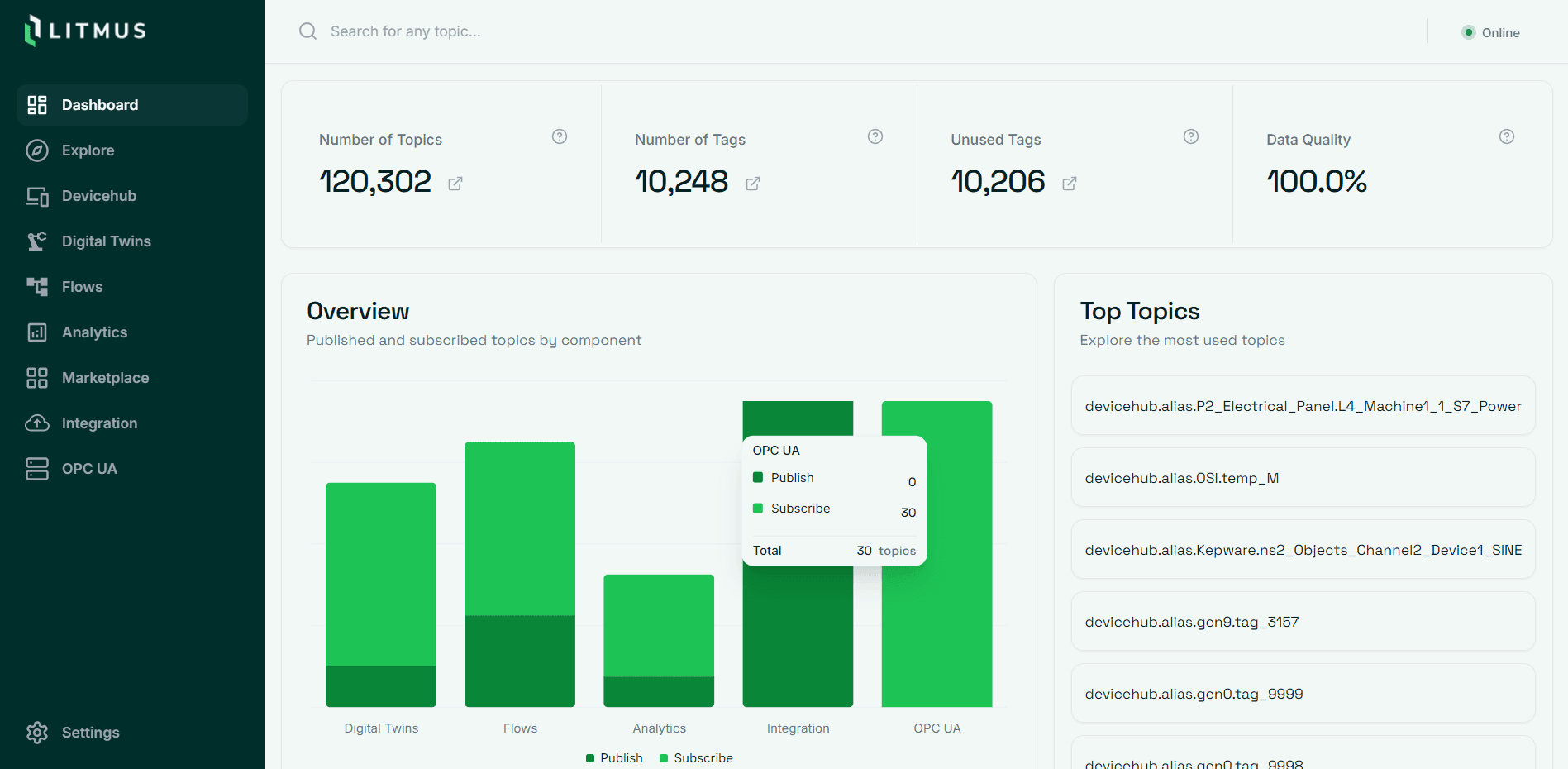Open Analytics via its chart icon

tap(37, 332)
